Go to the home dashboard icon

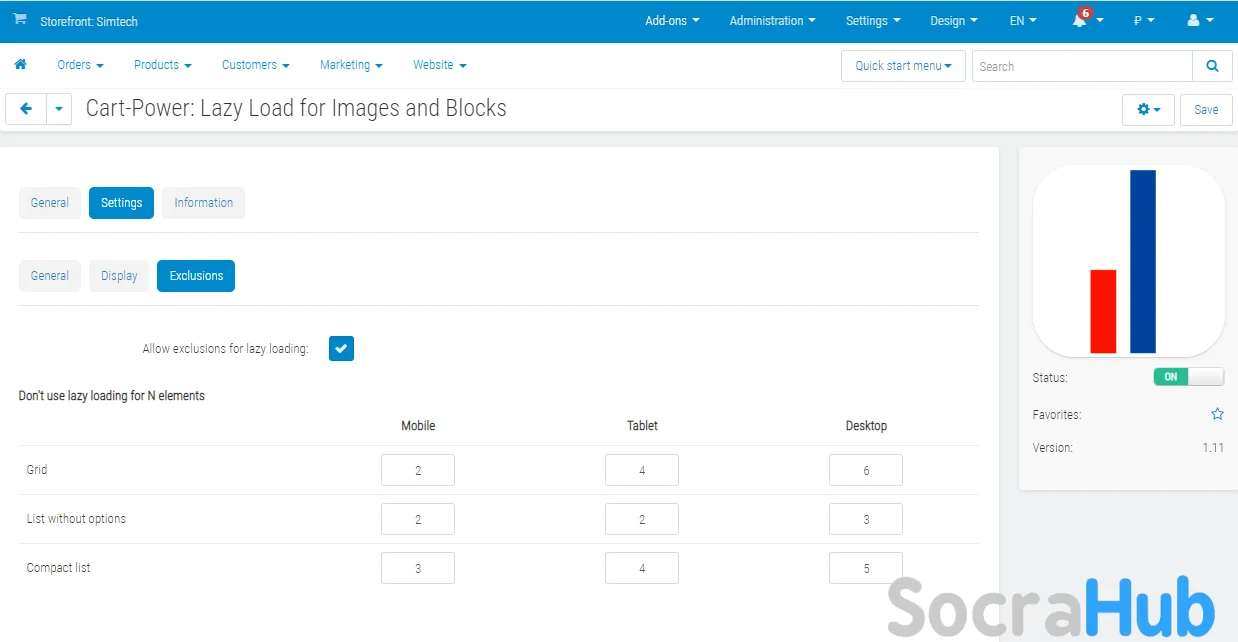tap(20, 65)
